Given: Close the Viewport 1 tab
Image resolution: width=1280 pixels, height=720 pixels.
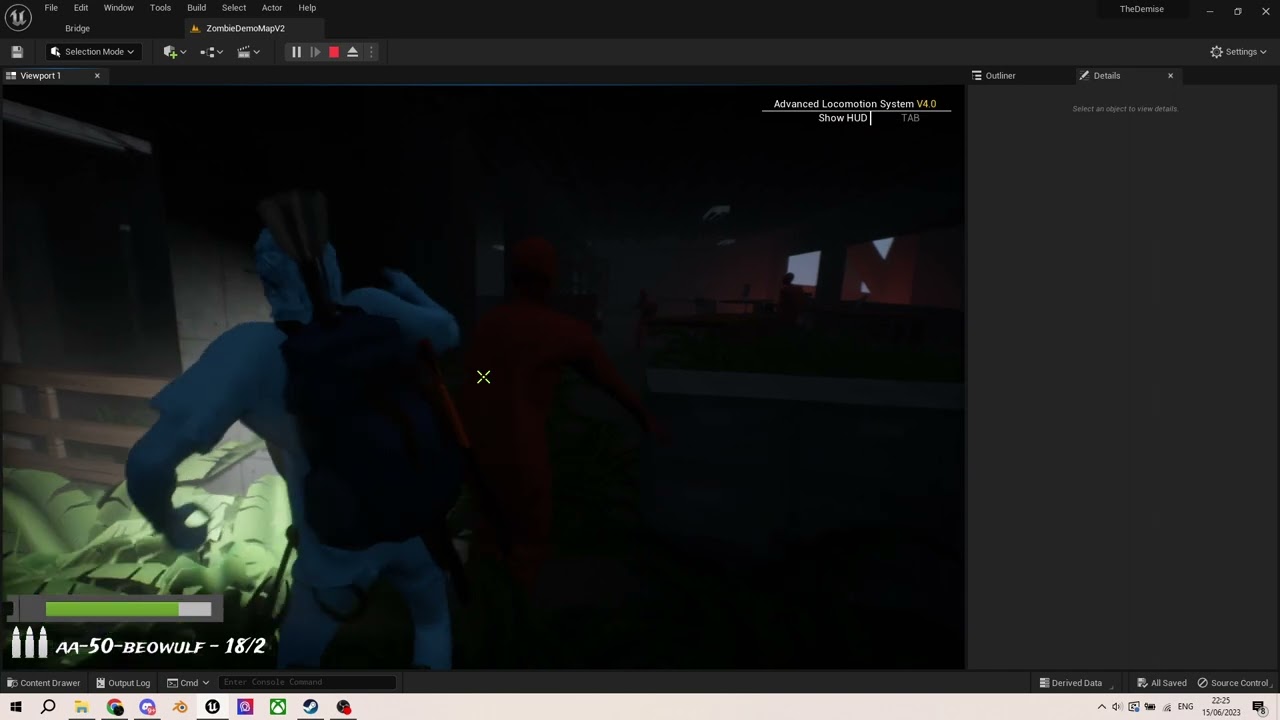Looking at the screenshot, I should [x=97, y=76].
